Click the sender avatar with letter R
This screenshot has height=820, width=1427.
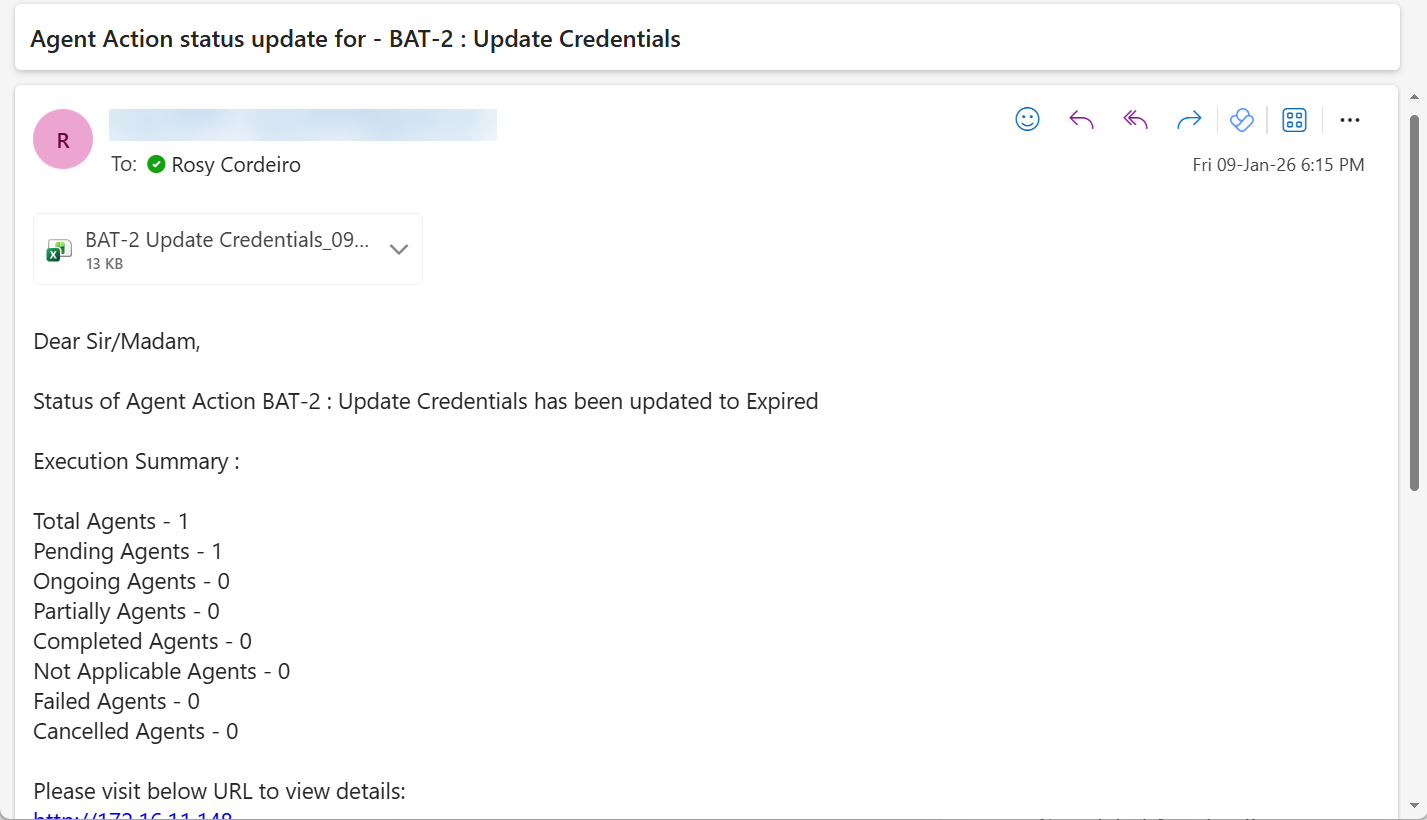[63, 139]
